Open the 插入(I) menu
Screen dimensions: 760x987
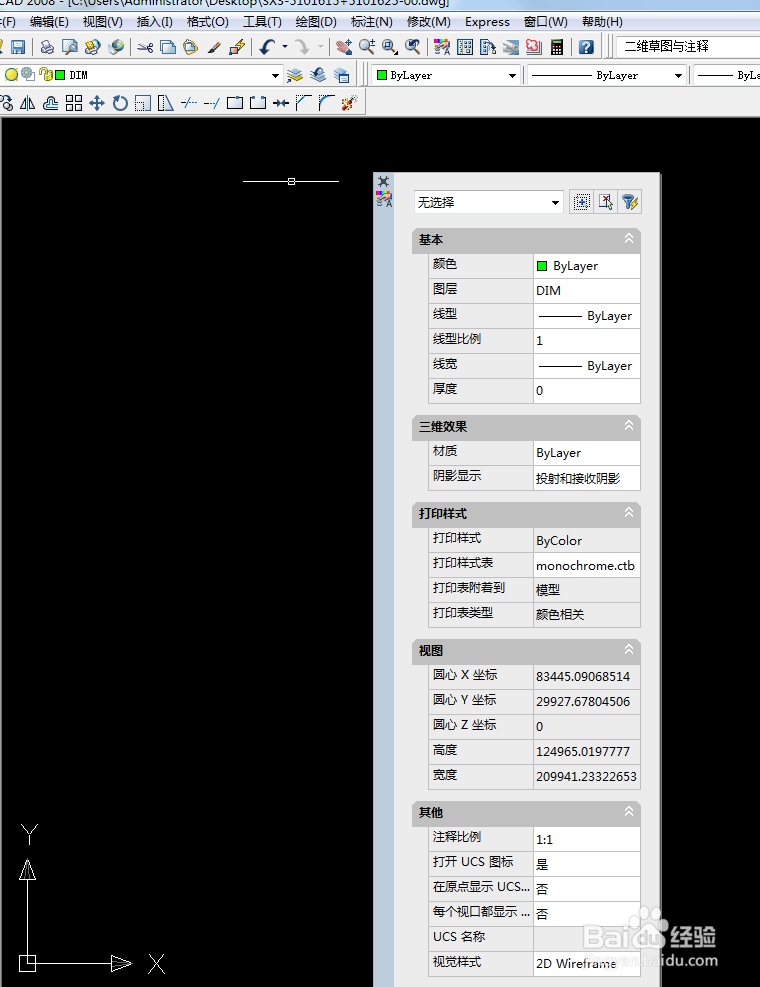[154, 22]
